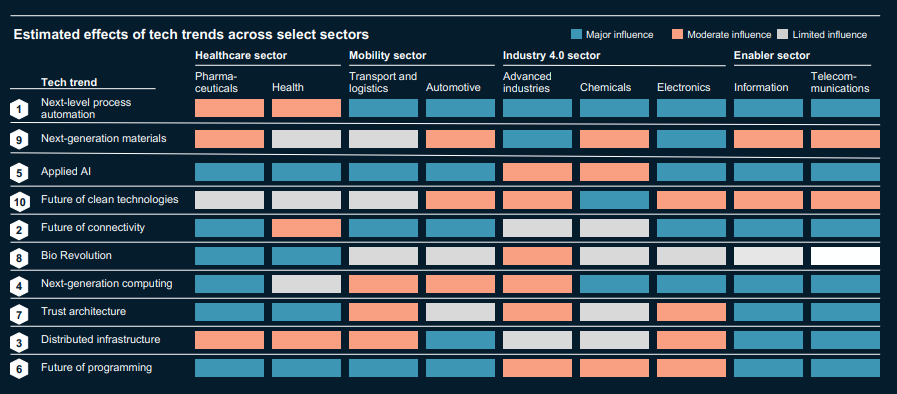Click Next-generation computing's Health cell
This screenshot has width=897, height=394.
pos(306,284)
